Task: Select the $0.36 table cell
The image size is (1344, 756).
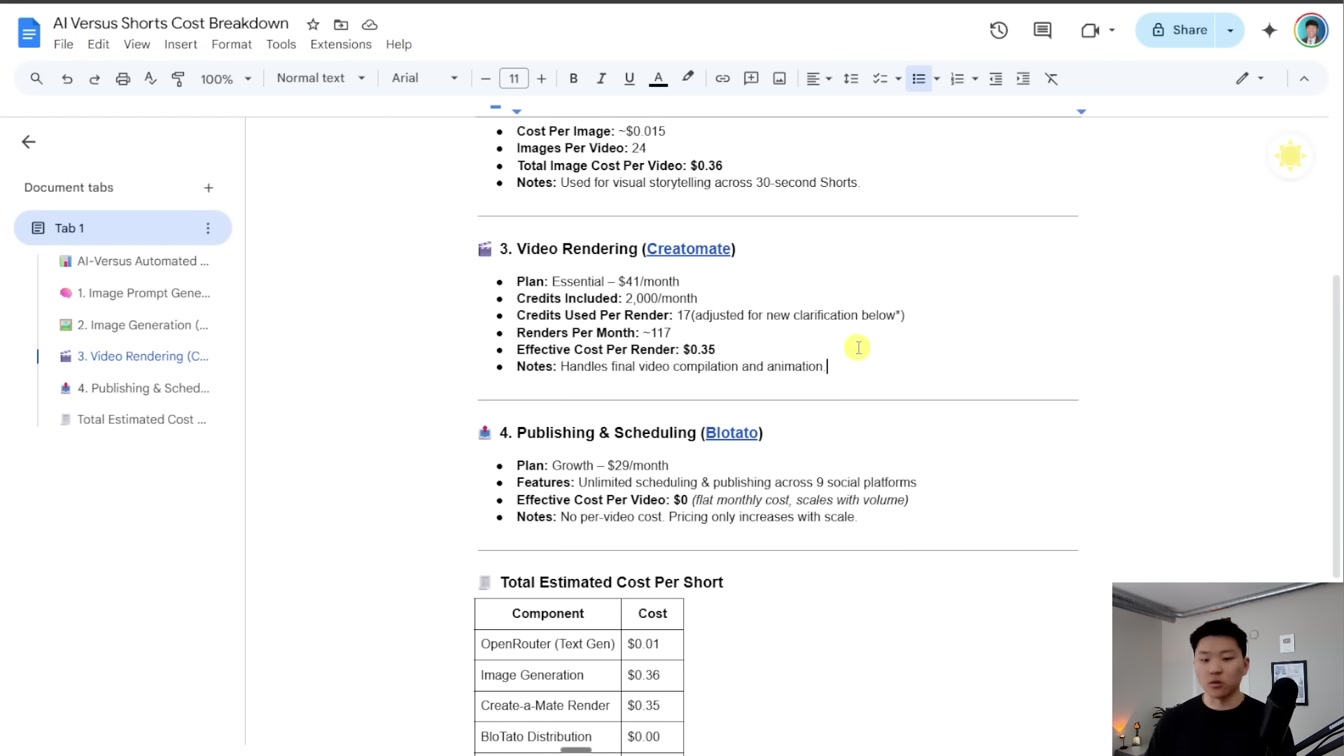Action: [x=652, y=675]
